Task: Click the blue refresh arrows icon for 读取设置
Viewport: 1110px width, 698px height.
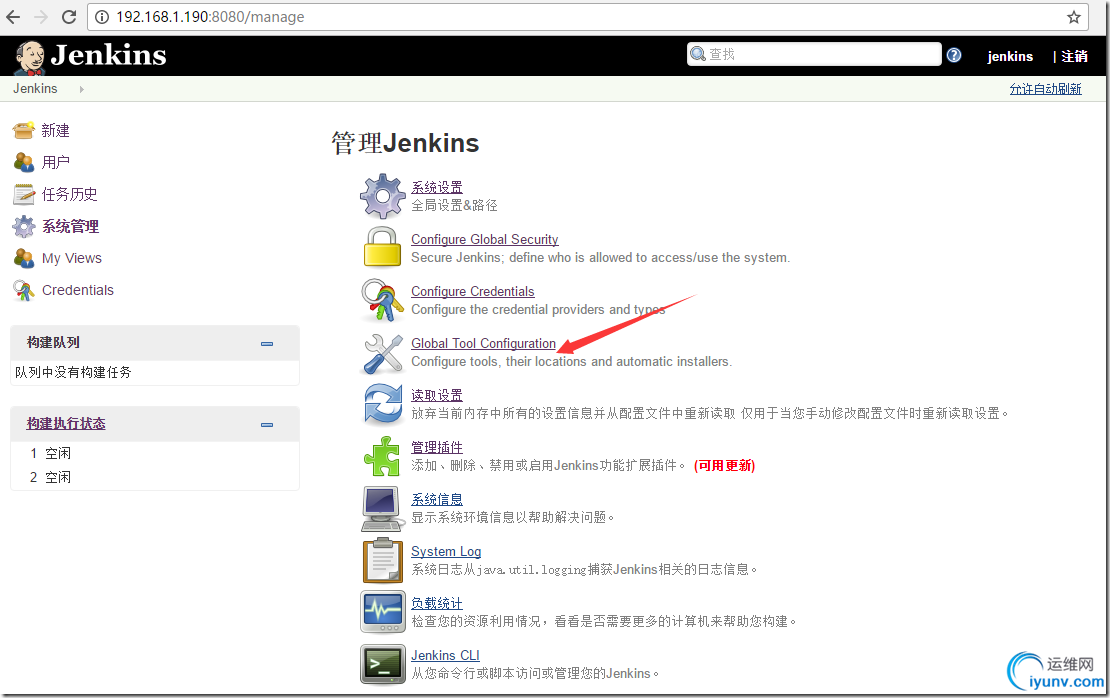Action: pyautogui.click(x=382, y=404)
